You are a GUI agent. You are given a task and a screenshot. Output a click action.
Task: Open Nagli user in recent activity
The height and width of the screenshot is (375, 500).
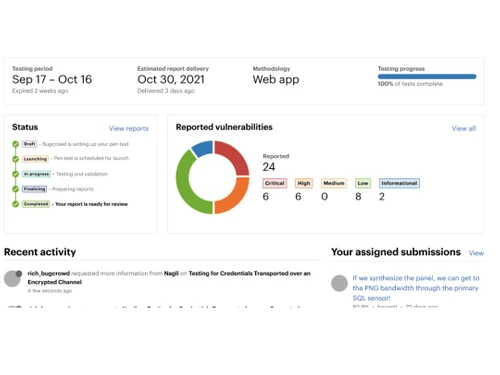point(171,273)
